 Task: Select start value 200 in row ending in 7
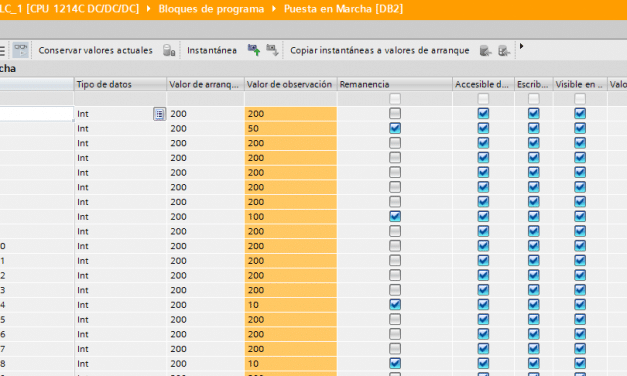coord(205,349)
